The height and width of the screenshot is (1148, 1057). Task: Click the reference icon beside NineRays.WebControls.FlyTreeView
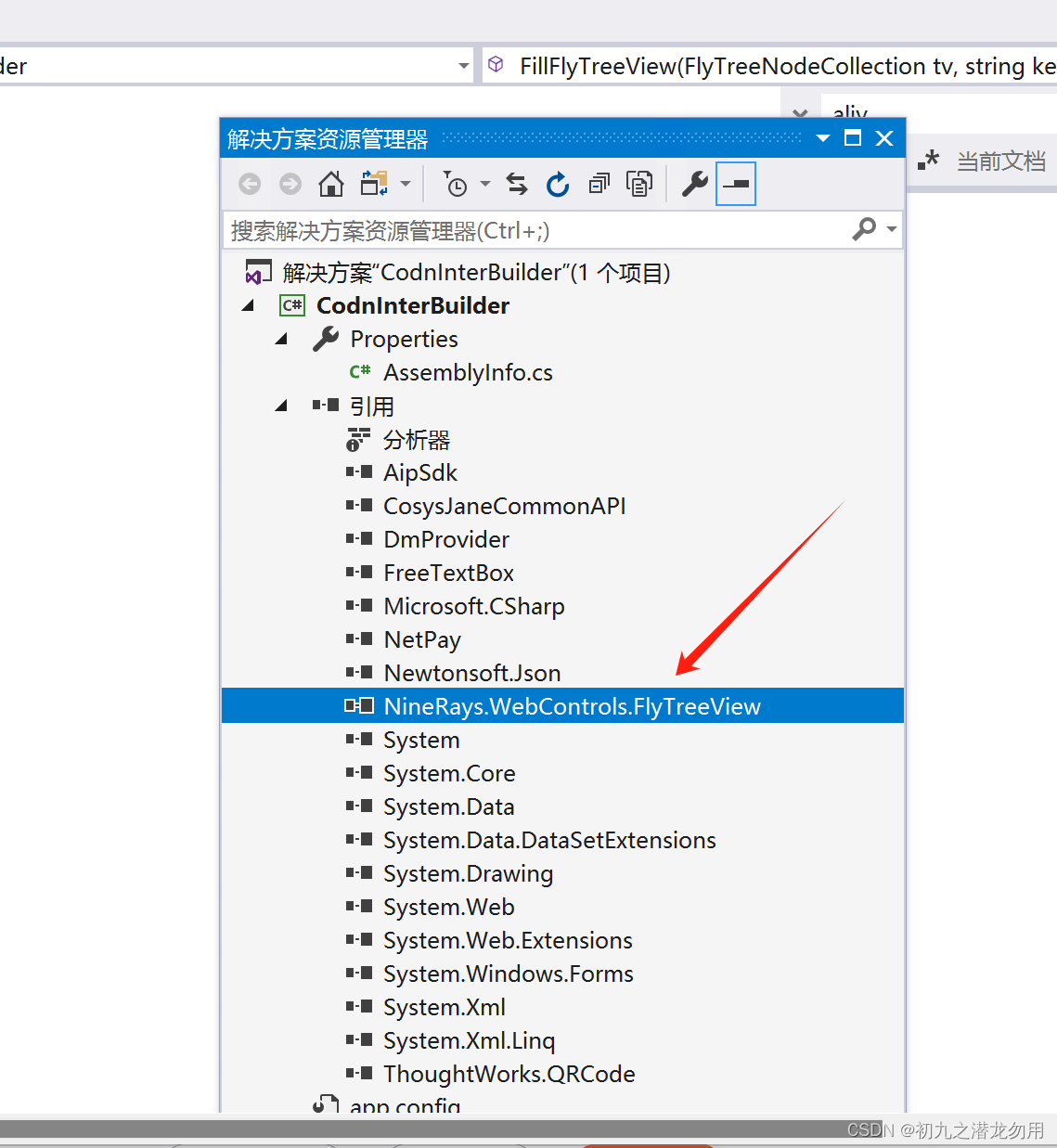(x=359, y=705)
